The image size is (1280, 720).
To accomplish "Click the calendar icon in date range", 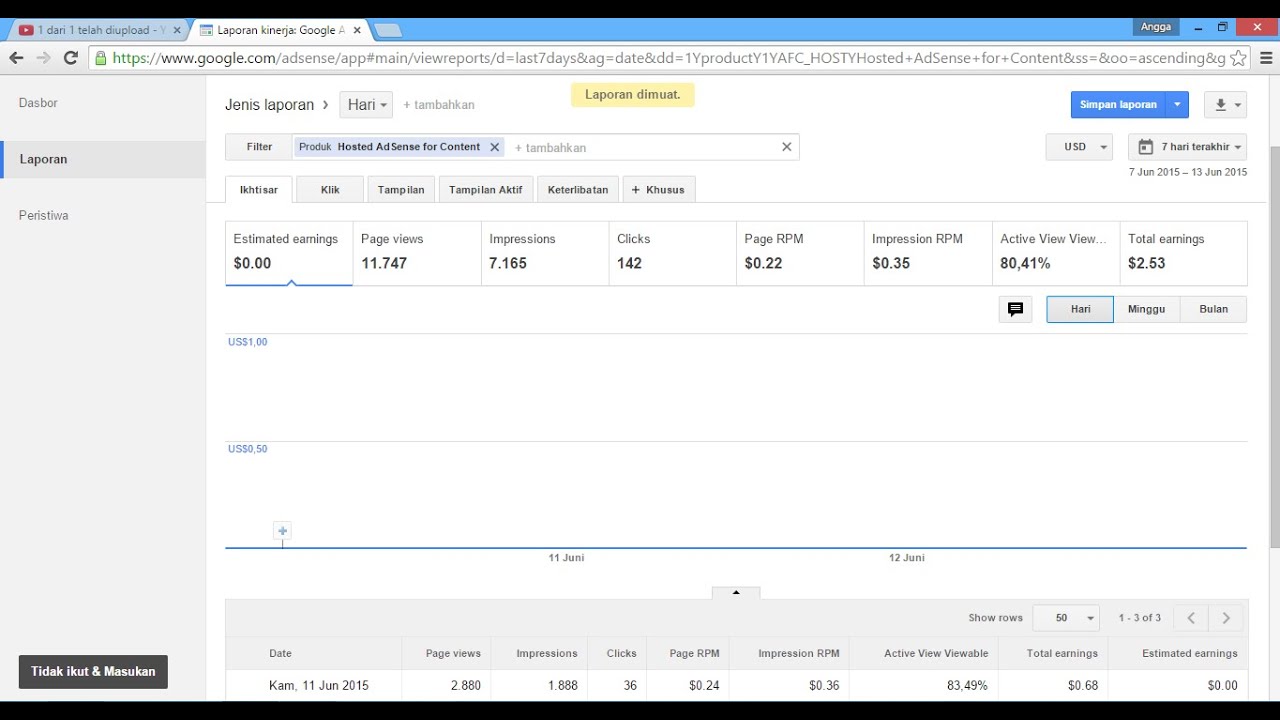I will tap(1146, 147).
